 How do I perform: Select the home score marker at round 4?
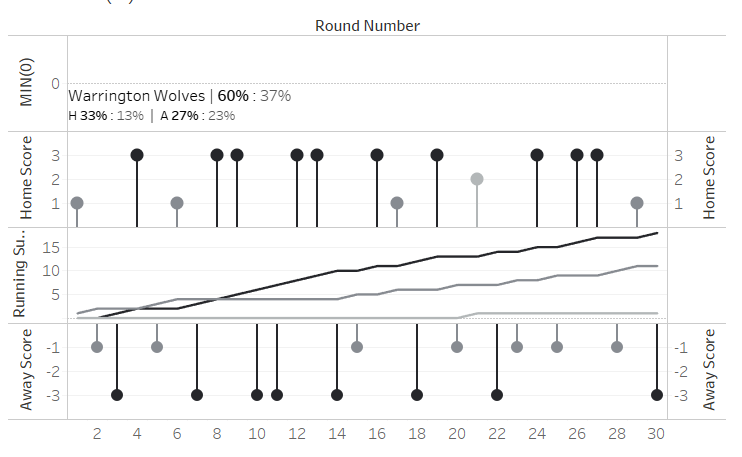pyautogui.click(x=137, y=155)
